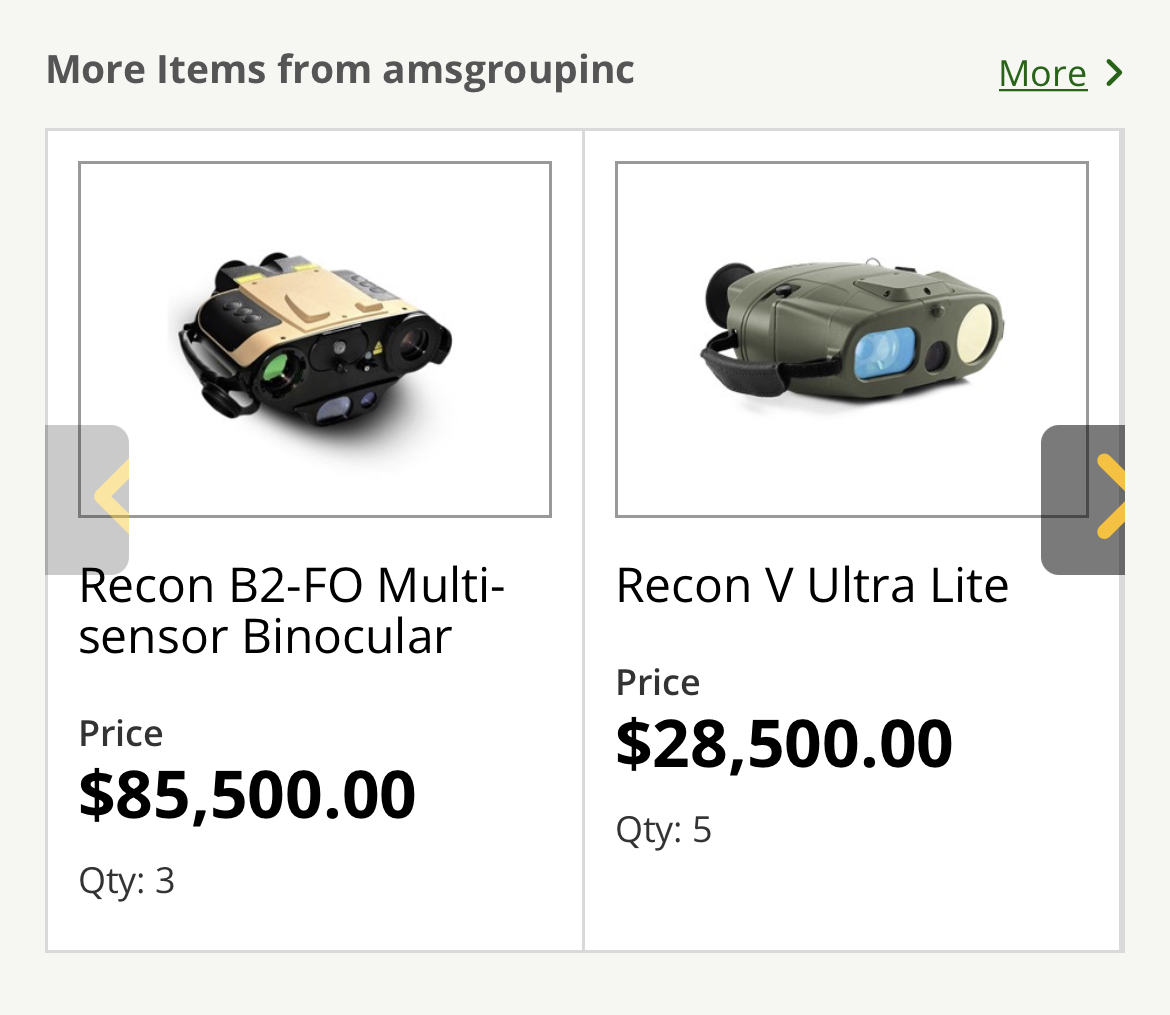This screenshot has width=1170, height=1015.
Task: Click the Price label above $85,500.00
Action: [121, 733]
